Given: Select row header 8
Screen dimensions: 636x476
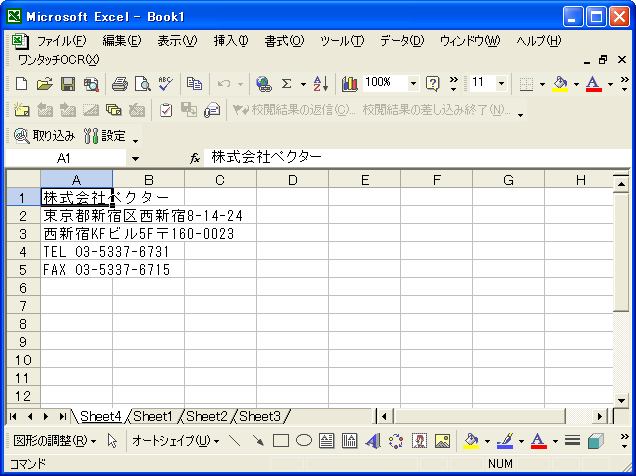Looking at the screenshot, I should point(23,324).
